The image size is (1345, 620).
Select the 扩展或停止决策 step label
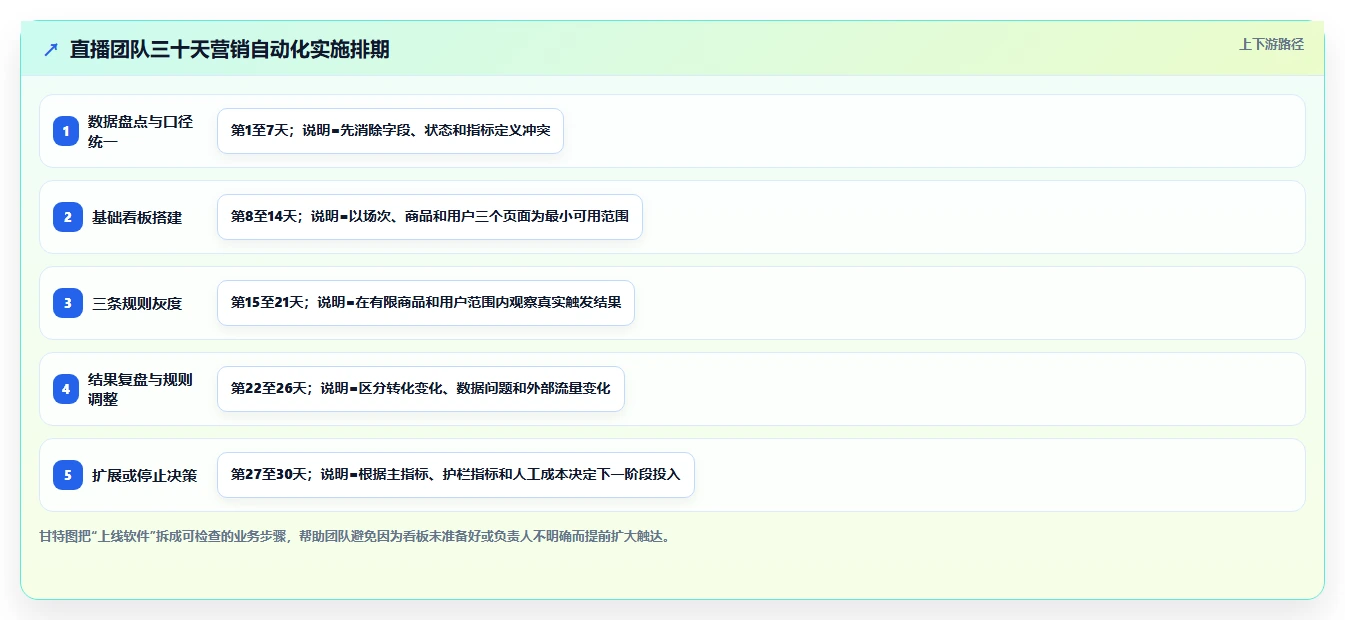(144, 475)
